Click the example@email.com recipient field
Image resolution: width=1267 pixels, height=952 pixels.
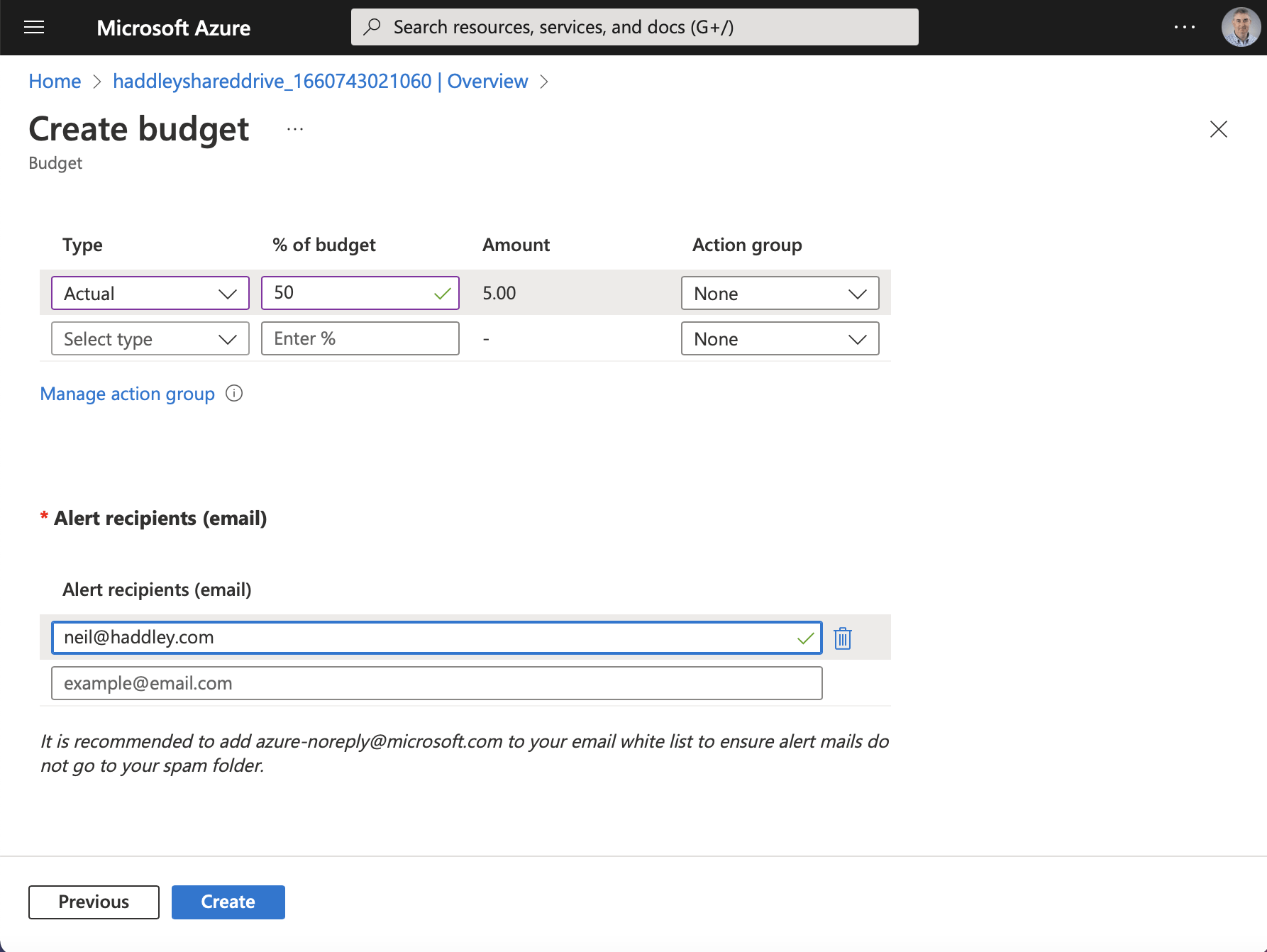437,683
